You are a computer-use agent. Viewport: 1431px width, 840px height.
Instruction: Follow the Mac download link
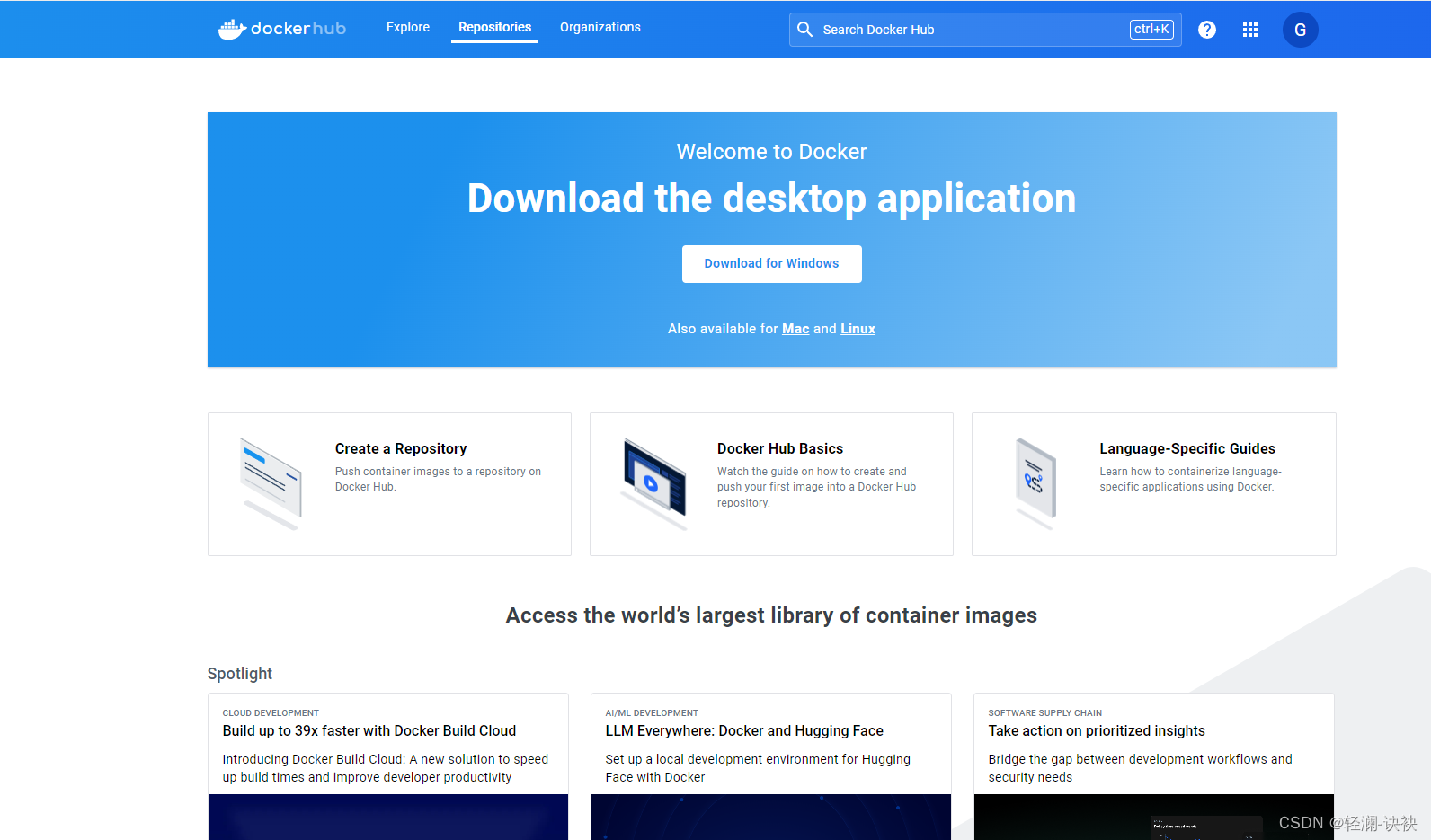coord(795,329)
